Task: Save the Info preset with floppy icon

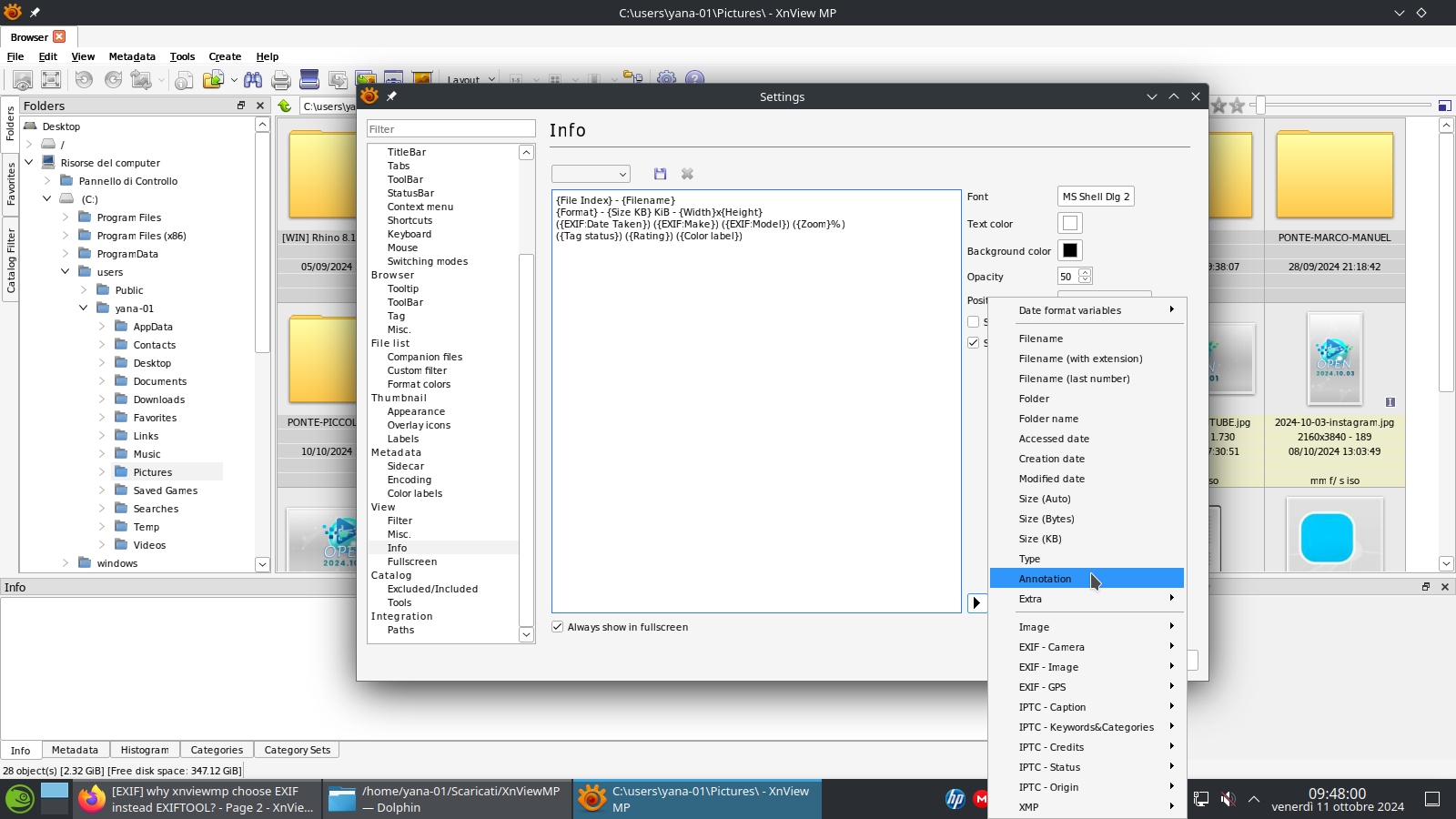Action: (661, 174)
